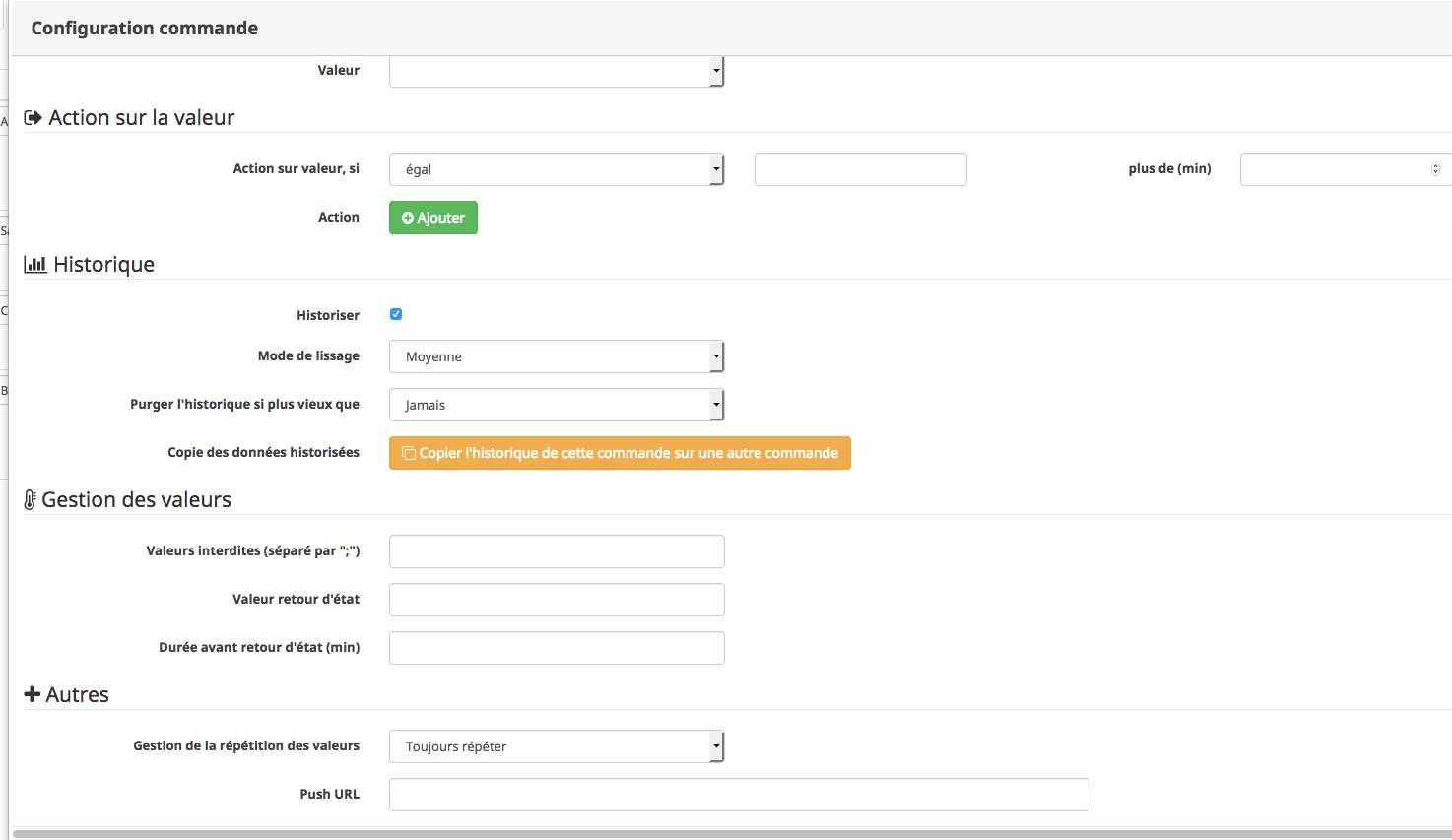This screenshot has width=1452, height=840.
Task: Open the Valeur dropdown at top
Action: coord(557,71)
